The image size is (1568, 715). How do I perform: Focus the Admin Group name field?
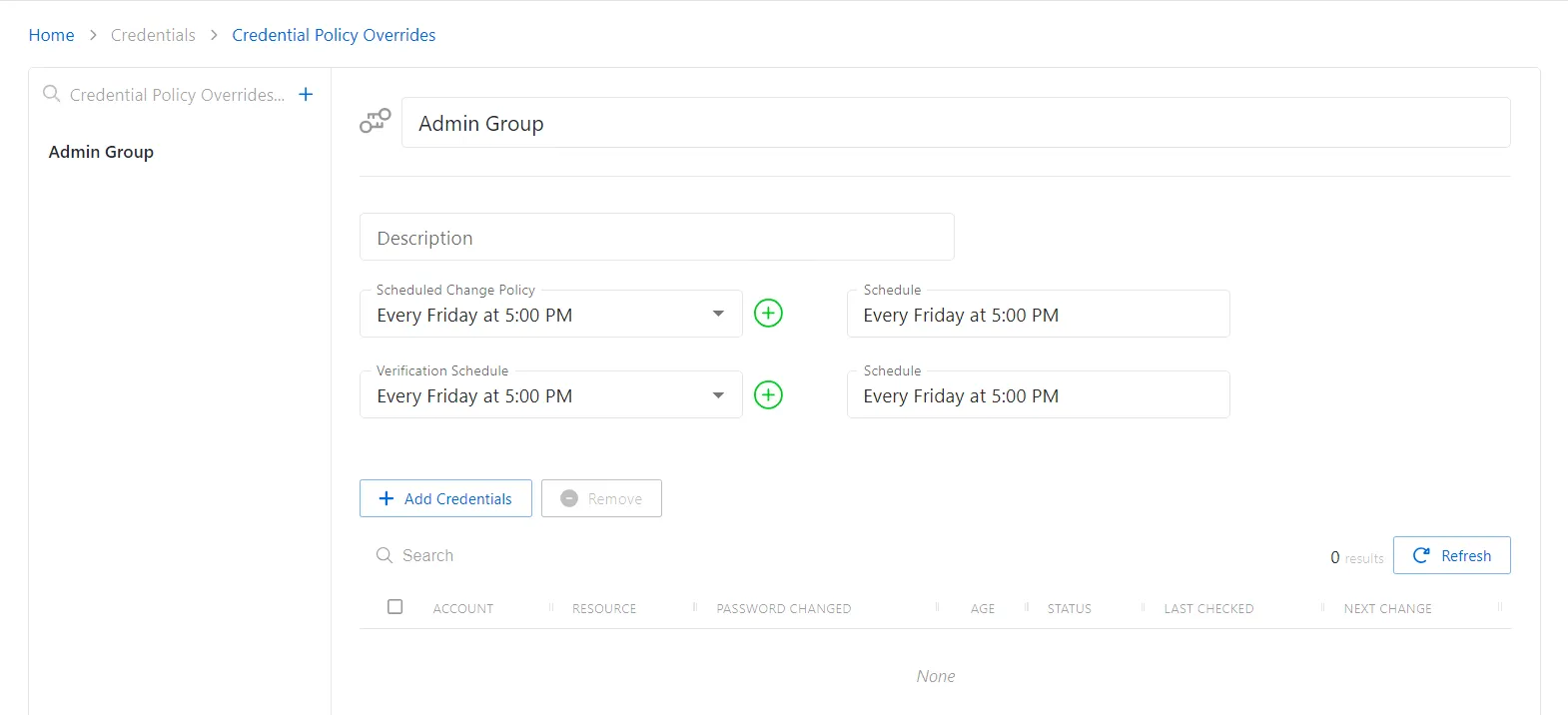[x=956, y=123]
